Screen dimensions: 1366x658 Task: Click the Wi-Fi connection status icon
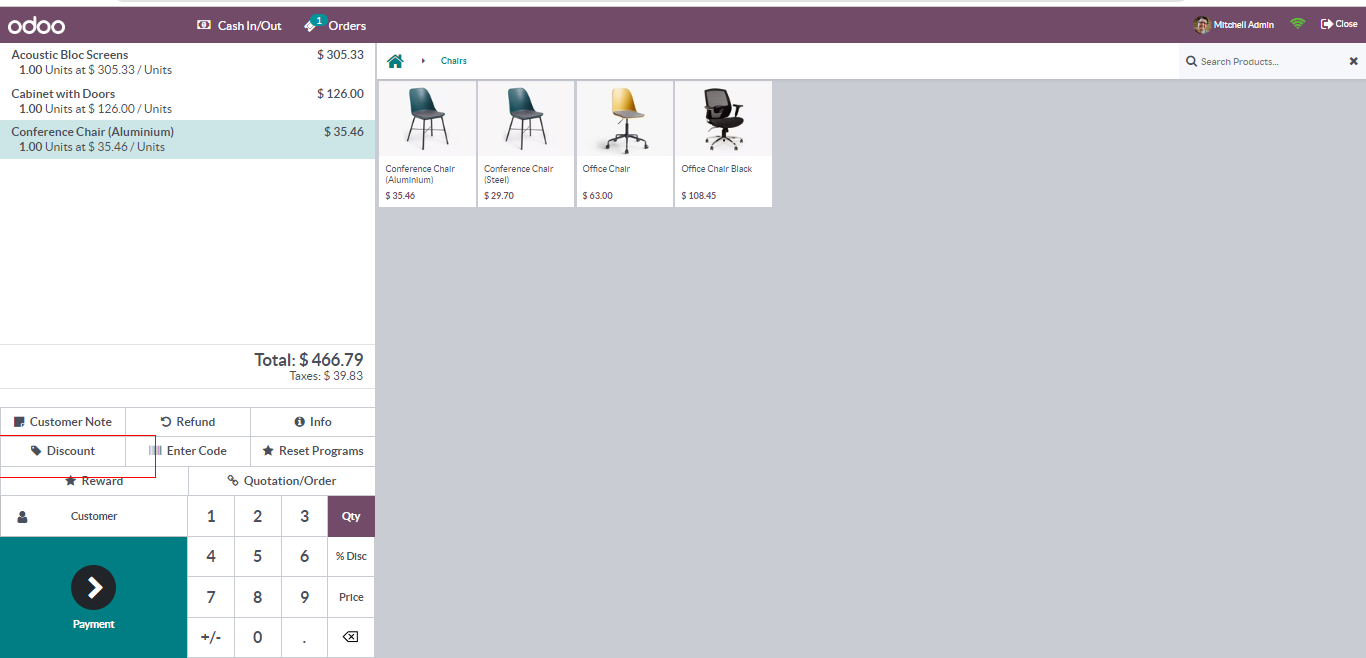[1297, 24]
